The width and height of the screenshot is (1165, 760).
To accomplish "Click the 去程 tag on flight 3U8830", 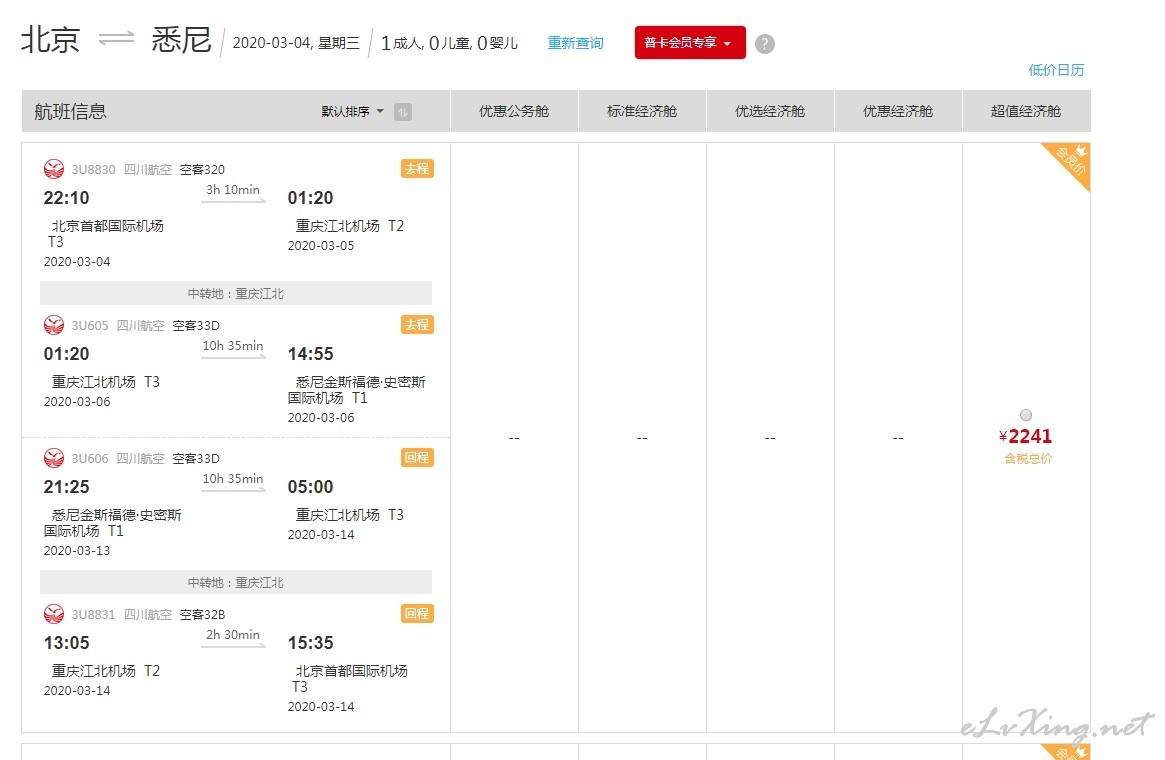I will (x=417, y=169).
